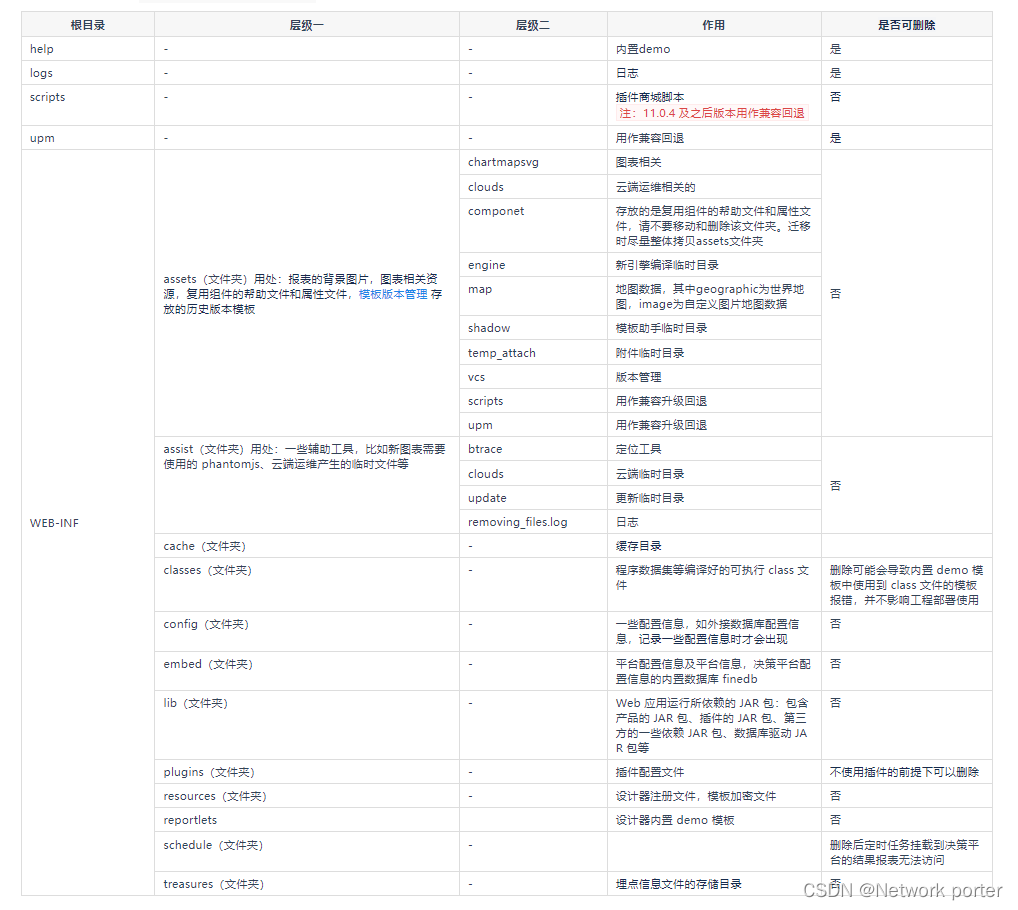
Task: Select the 层级二 column header
Action: [x=531, y=24]
